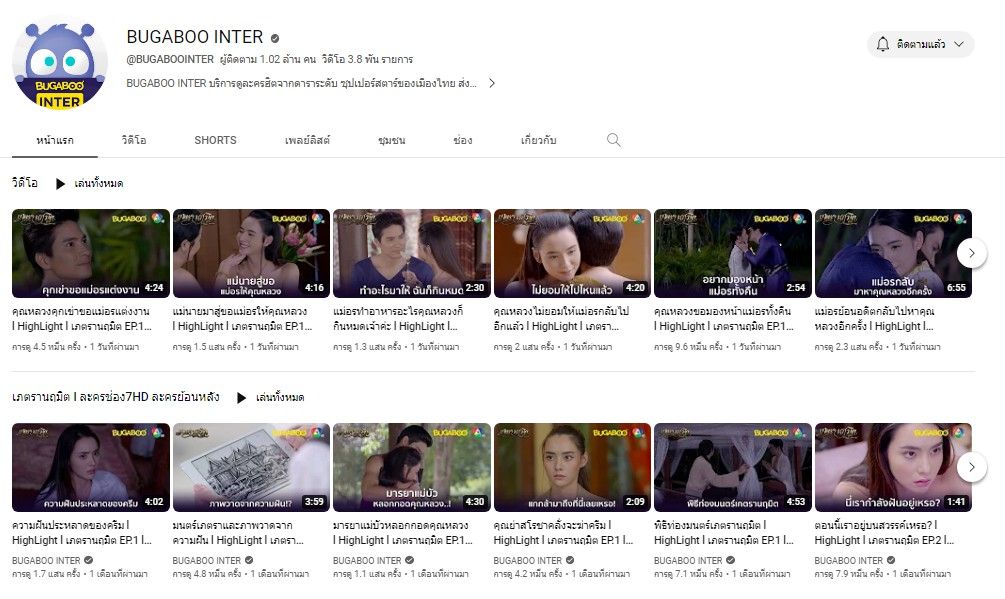
Task: Expand the channel description with its chevron
Action: (491, 84)
